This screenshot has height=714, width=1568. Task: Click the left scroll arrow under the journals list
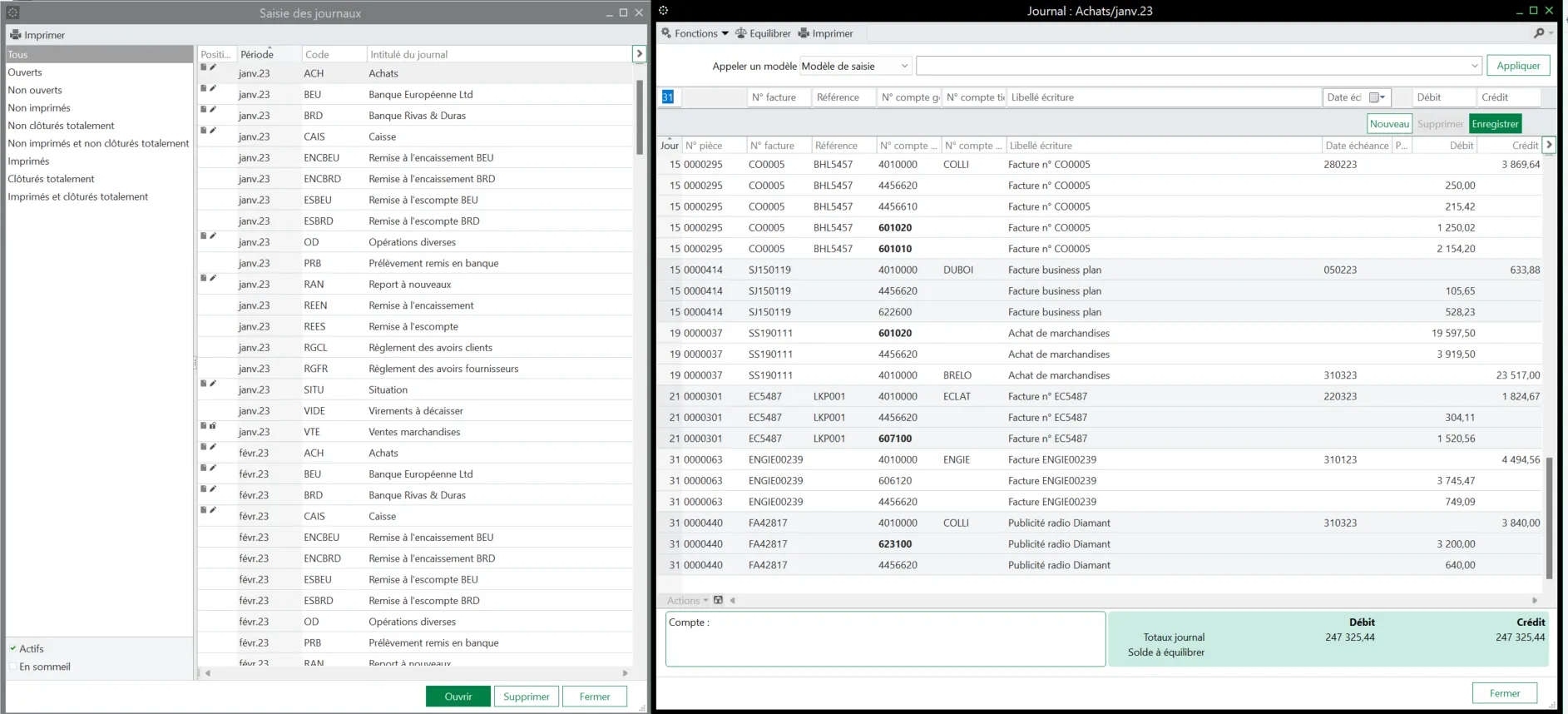(x=208, y=672)
